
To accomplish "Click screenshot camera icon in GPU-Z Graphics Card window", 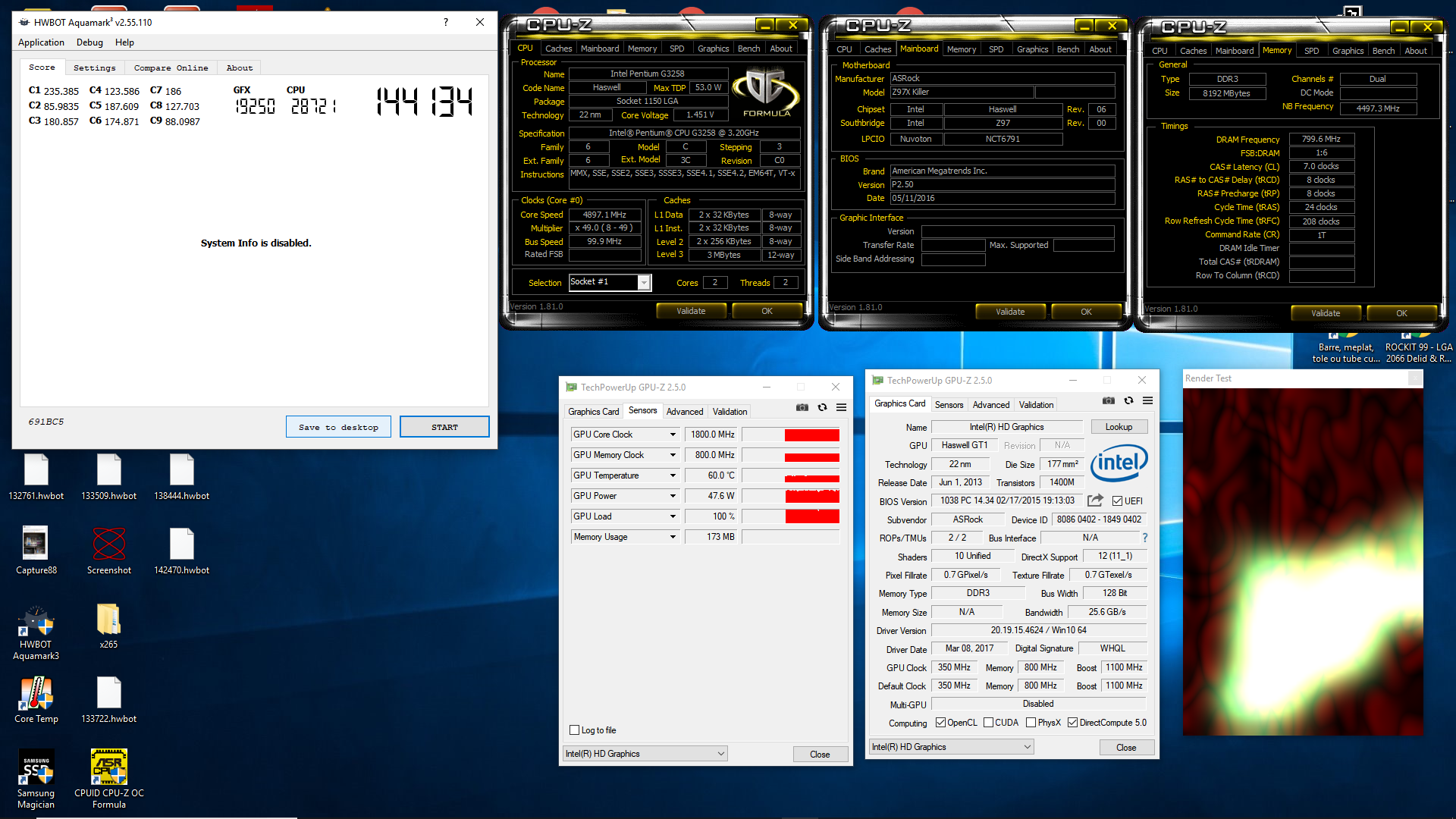I will 1109,401.
